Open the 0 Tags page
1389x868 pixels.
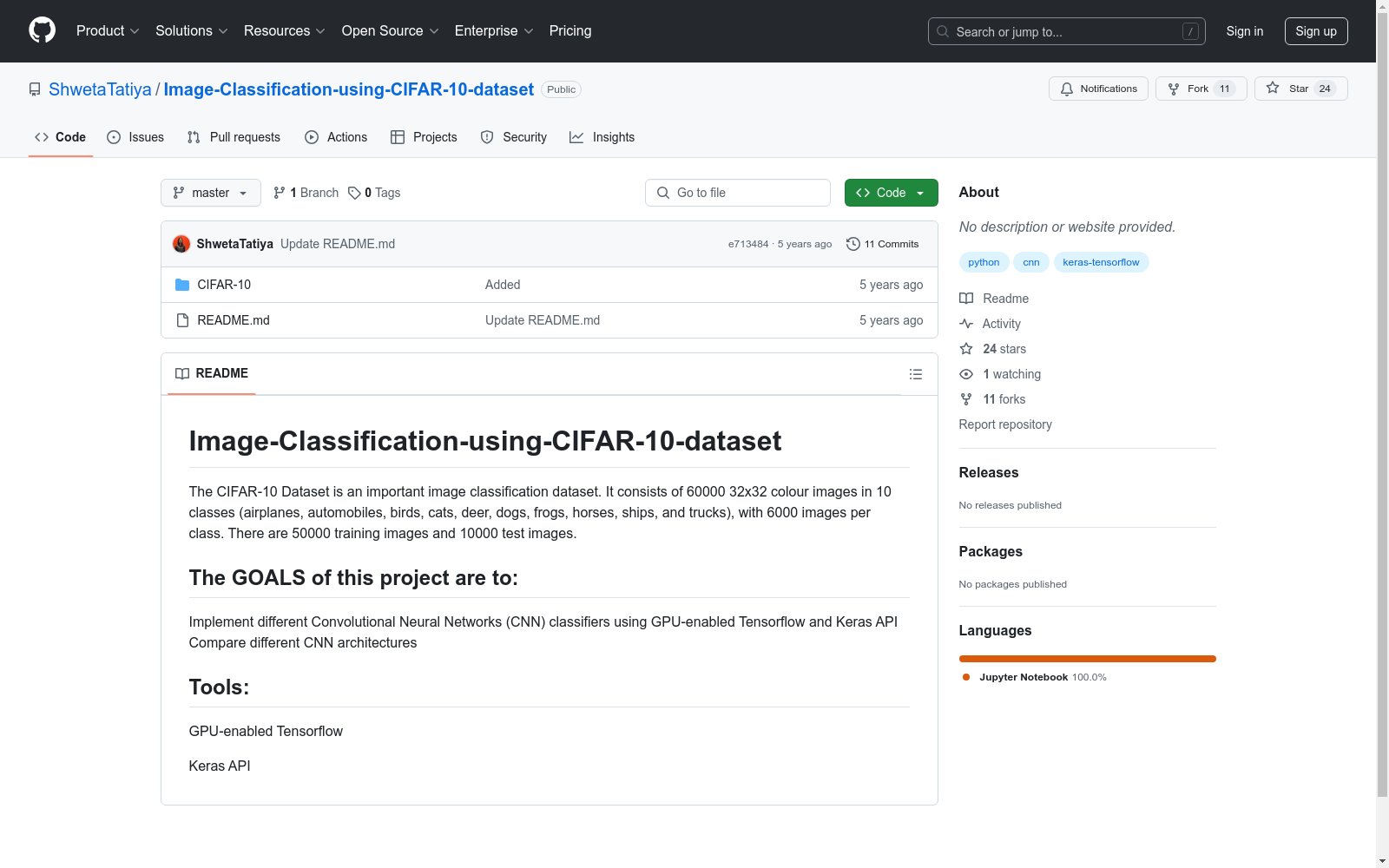[x=374, y=193]
